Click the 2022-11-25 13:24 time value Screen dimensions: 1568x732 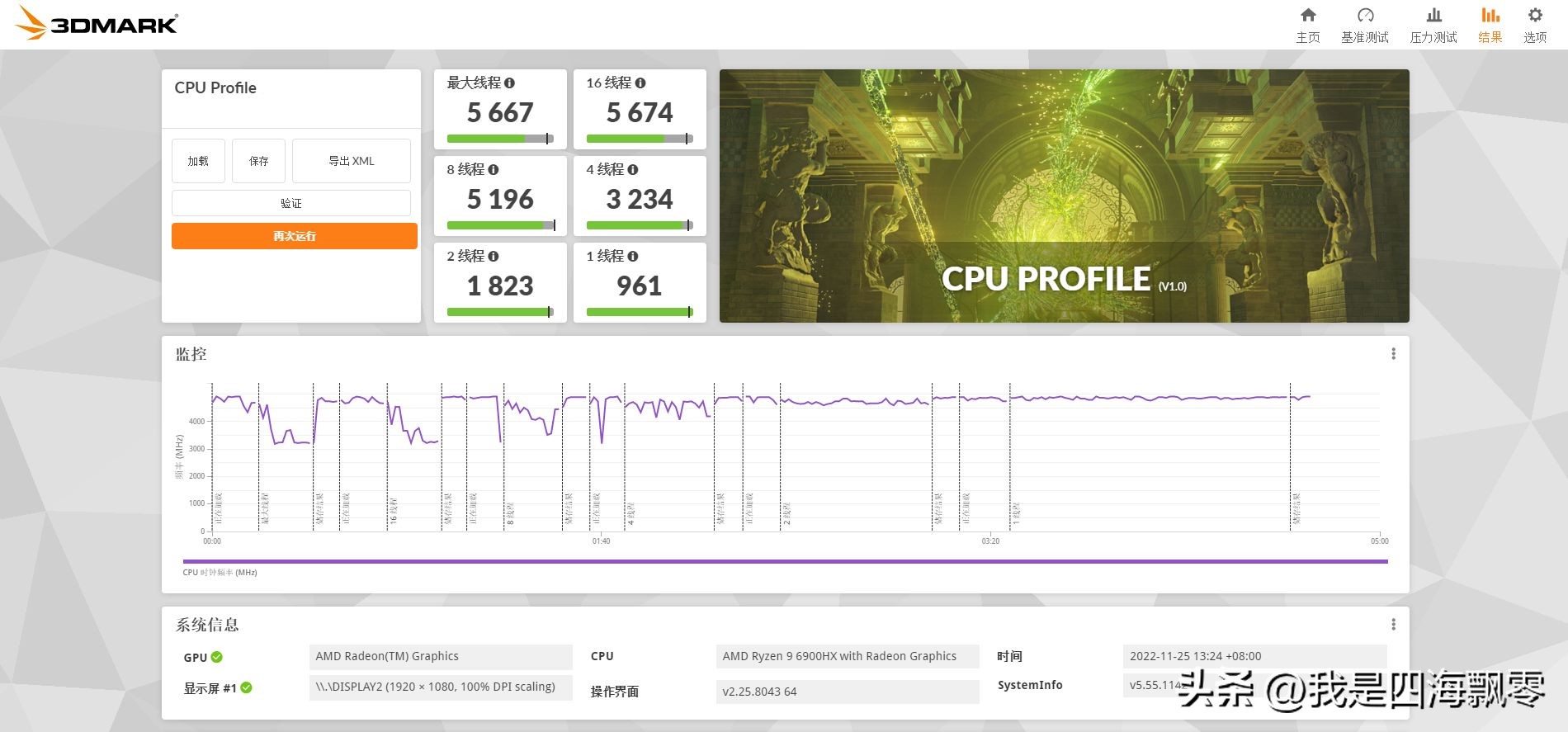pyautogui.click(x=1254, y=657)
